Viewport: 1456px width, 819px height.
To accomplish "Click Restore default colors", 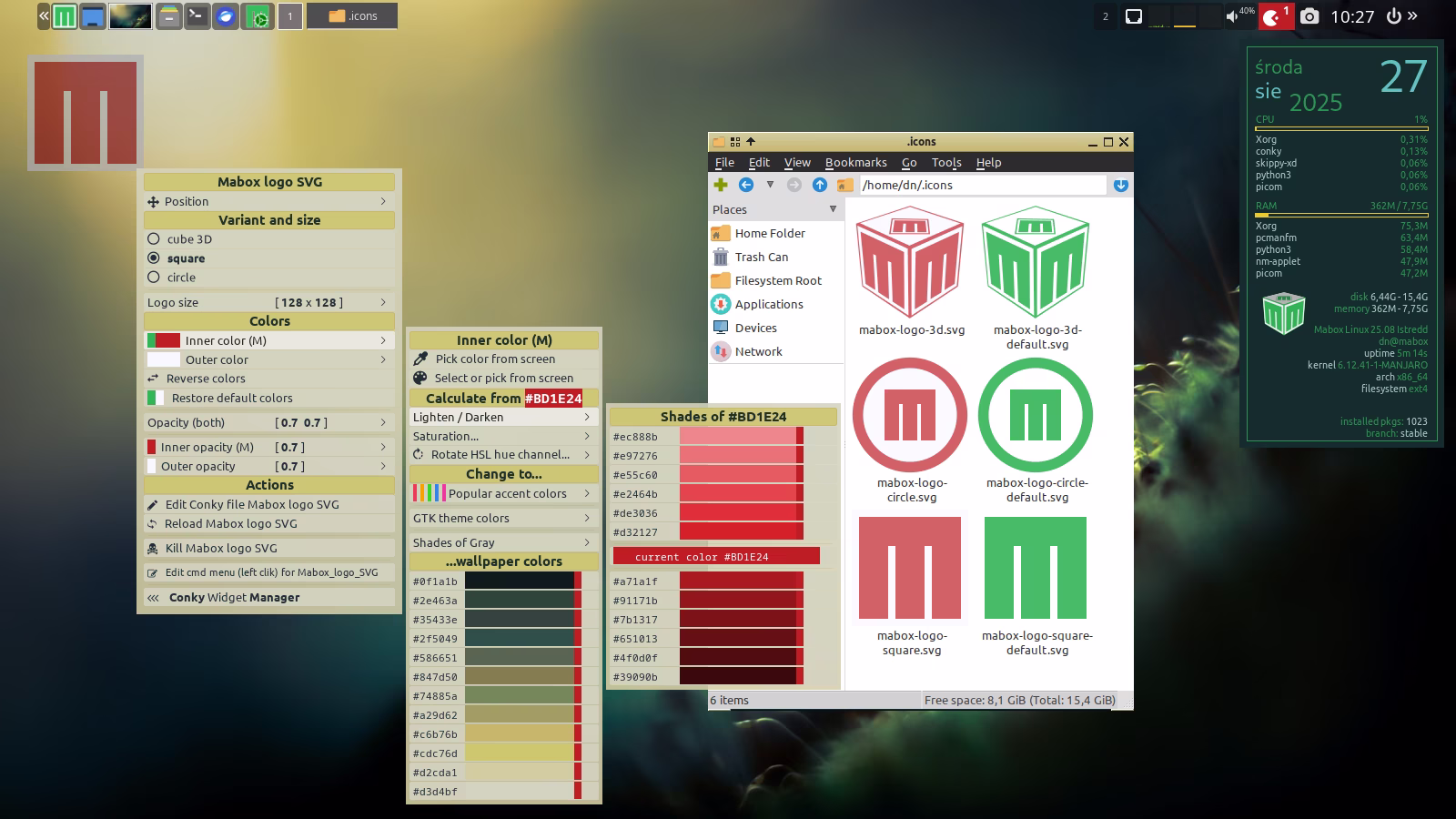I will pyautogui.click(x=232, y=399).
